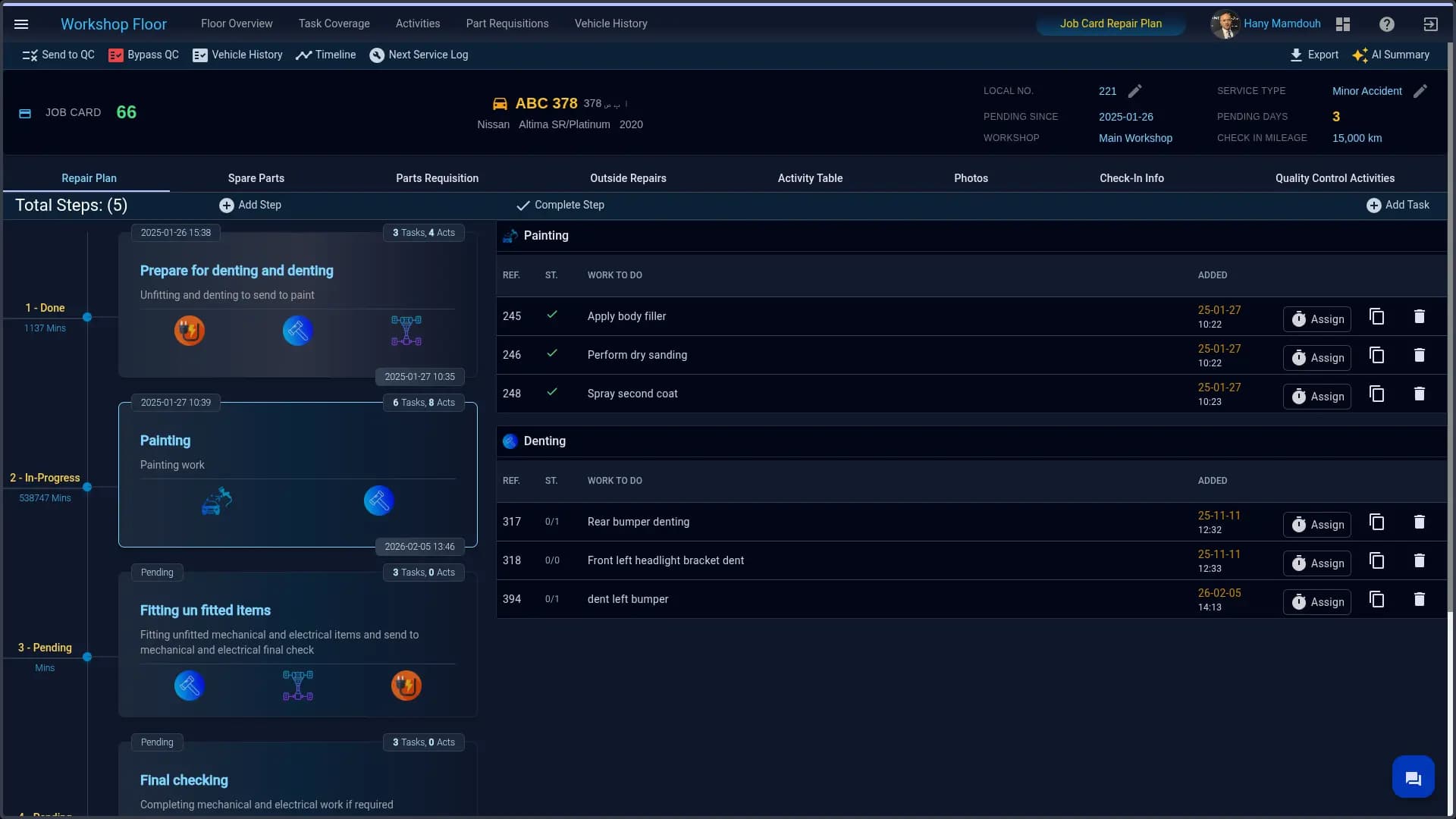Open the chat bubble at bottom right

[x=1414, y=777]
